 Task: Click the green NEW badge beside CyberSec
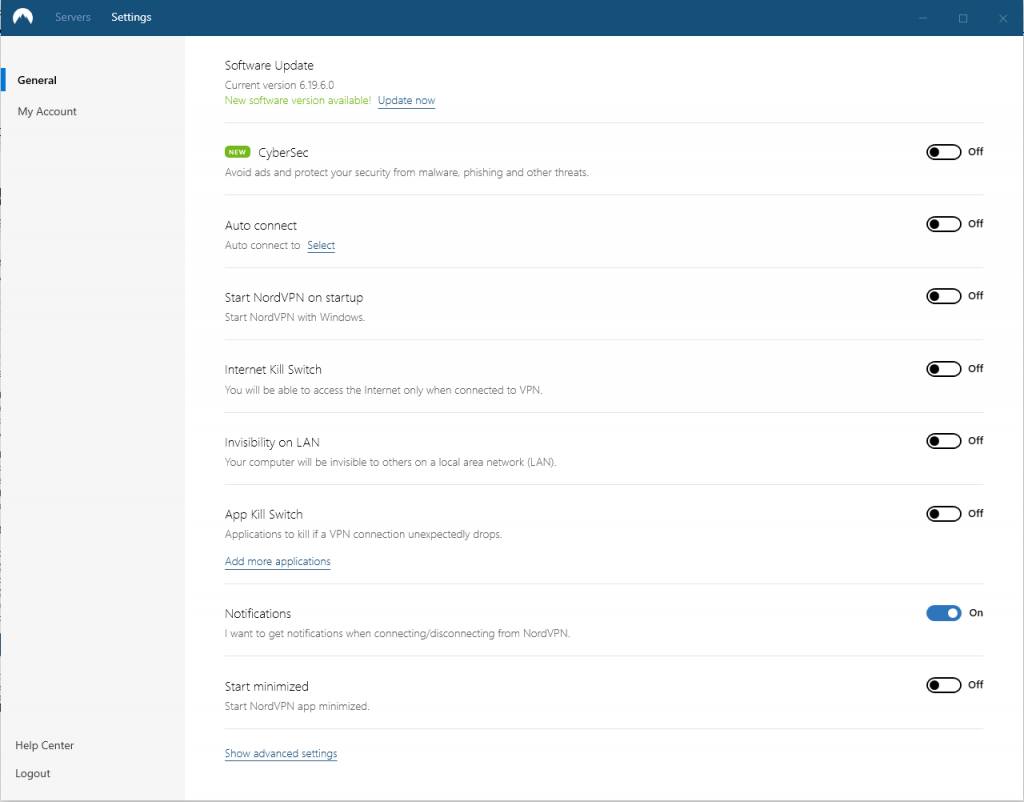pos(237,152)
